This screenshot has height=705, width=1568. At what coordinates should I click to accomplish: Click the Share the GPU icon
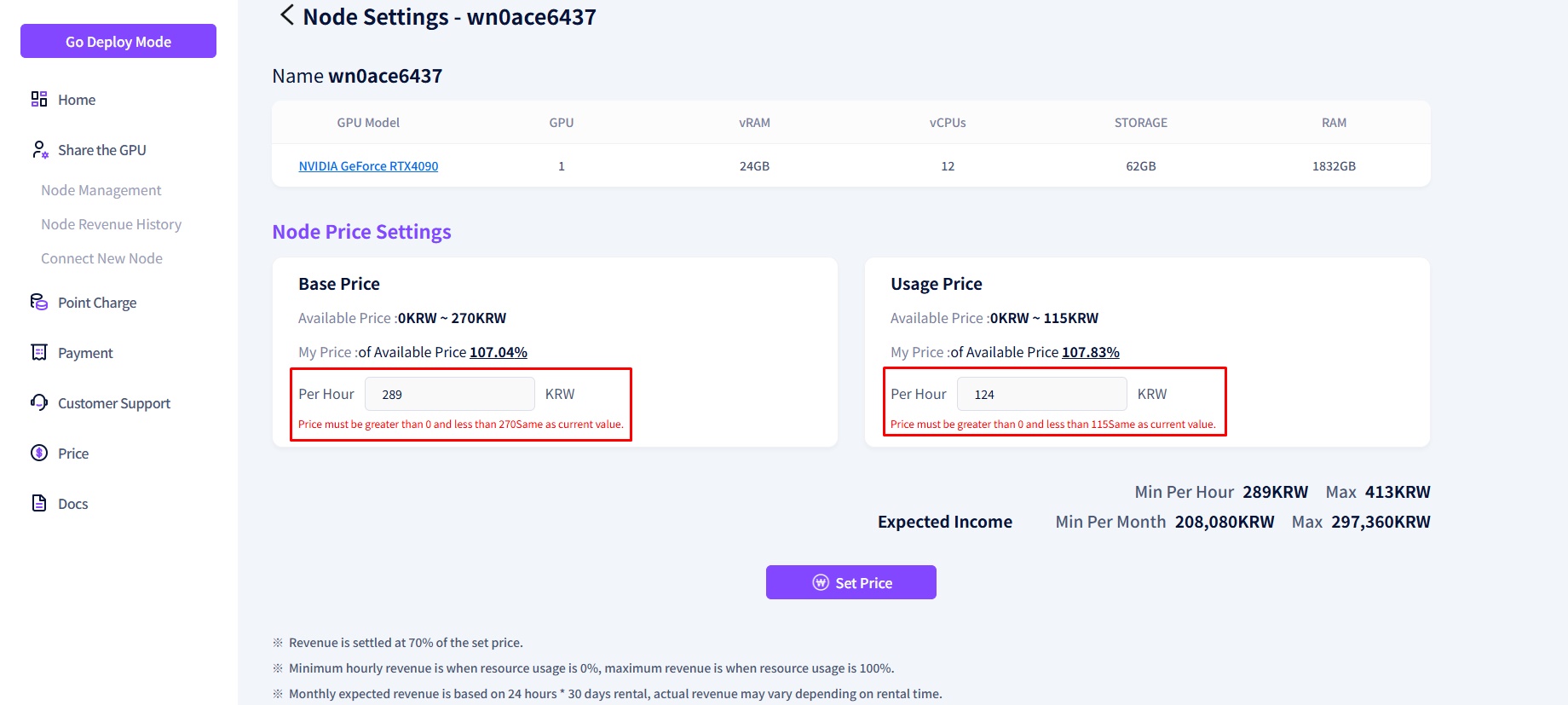[38, 149]
